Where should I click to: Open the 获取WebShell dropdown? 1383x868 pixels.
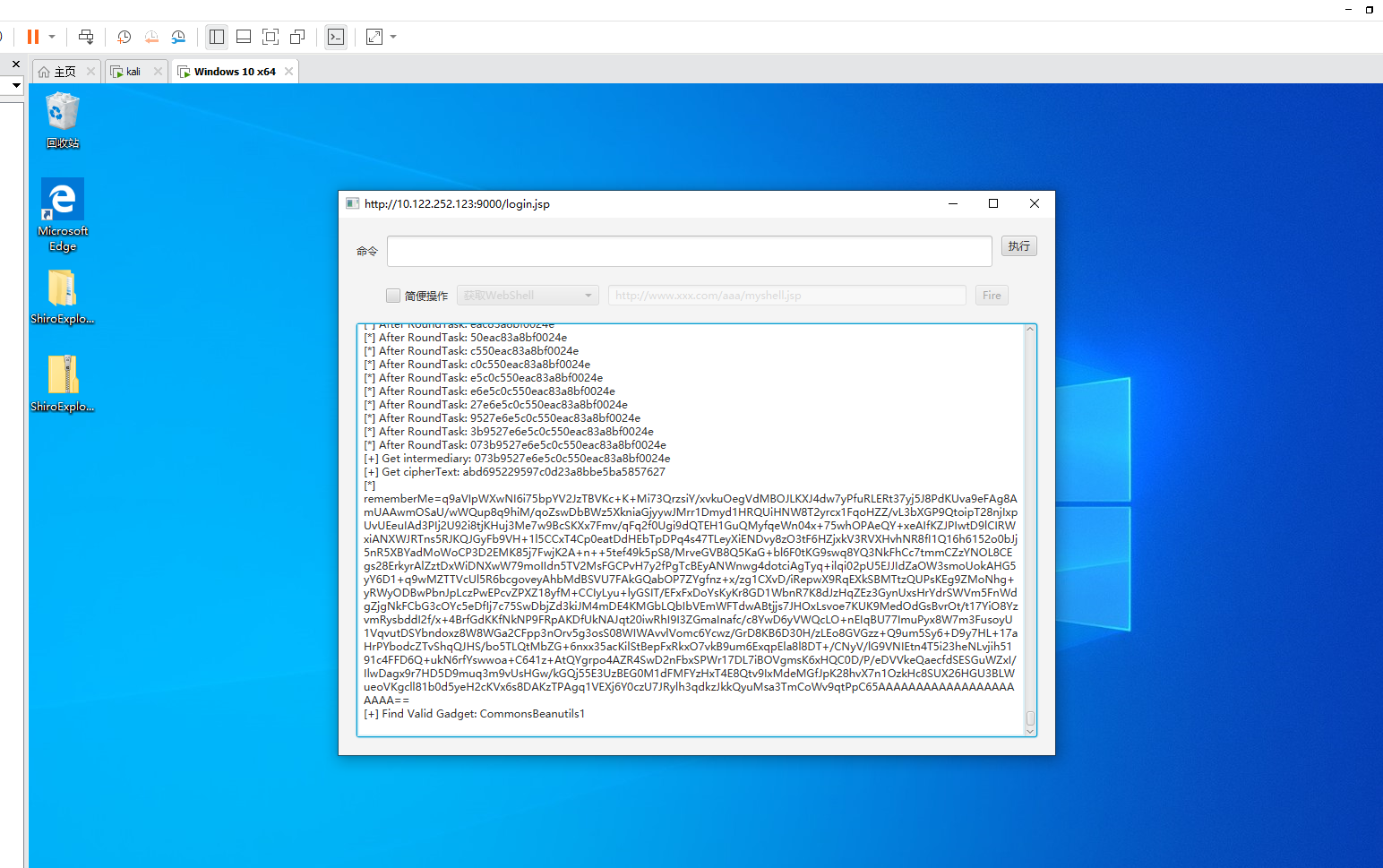point(528,296)
